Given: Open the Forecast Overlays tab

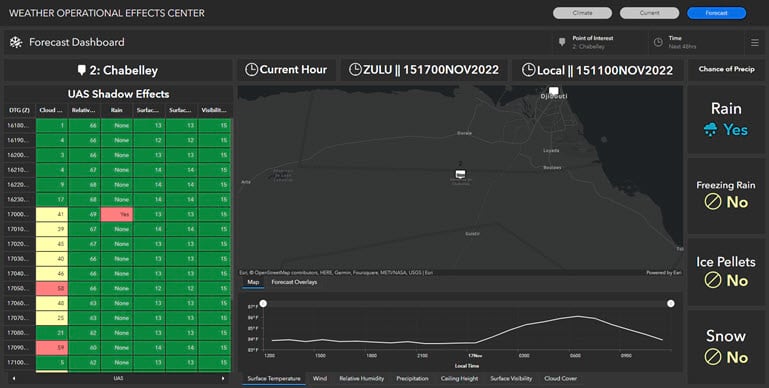Looking at the screenshot, I should pos(294,282).
